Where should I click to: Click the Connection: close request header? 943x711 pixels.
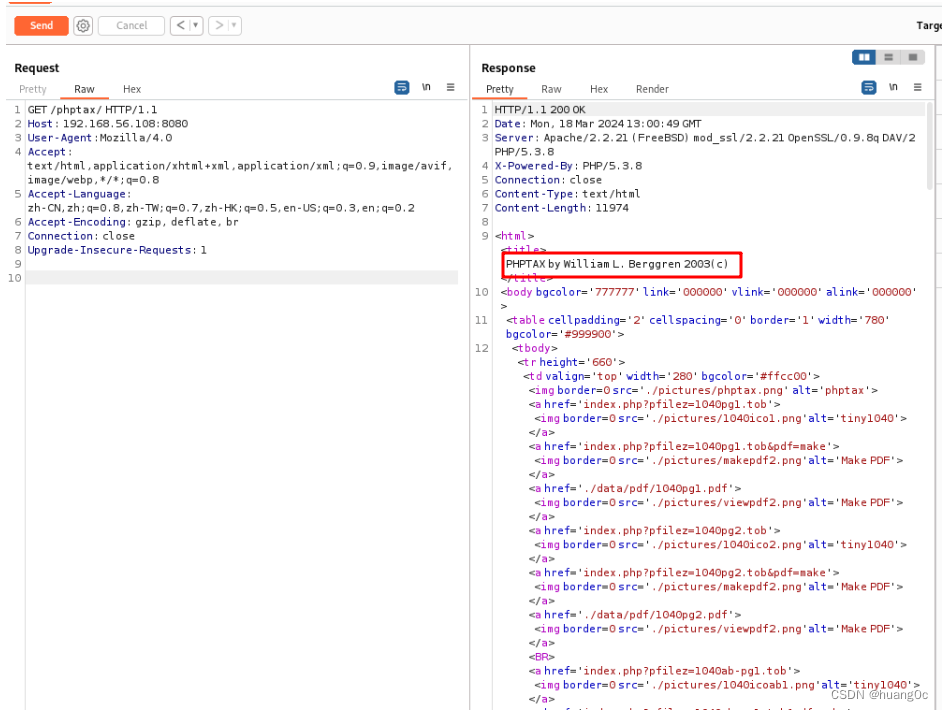pyautogui.click(x=81, y=236)
